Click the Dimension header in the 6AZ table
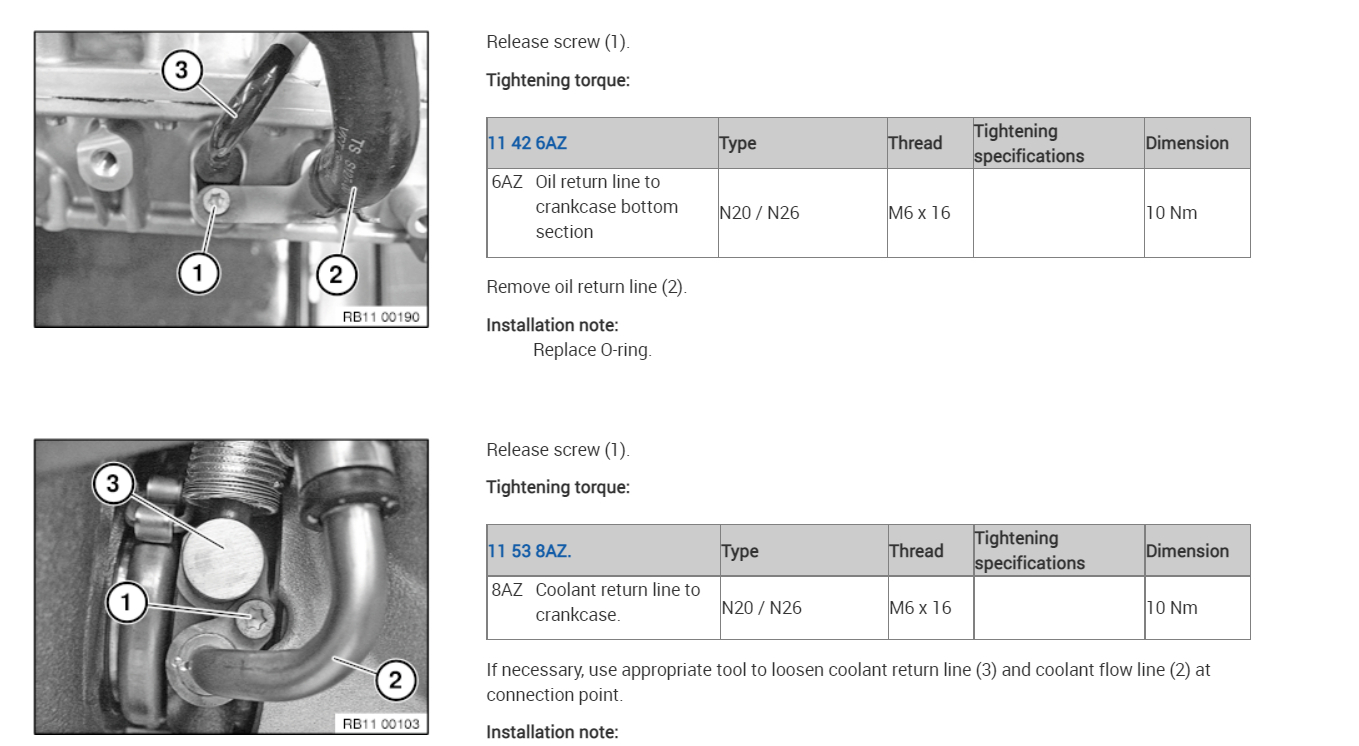1359x746 pixels. click(1187, 143)
